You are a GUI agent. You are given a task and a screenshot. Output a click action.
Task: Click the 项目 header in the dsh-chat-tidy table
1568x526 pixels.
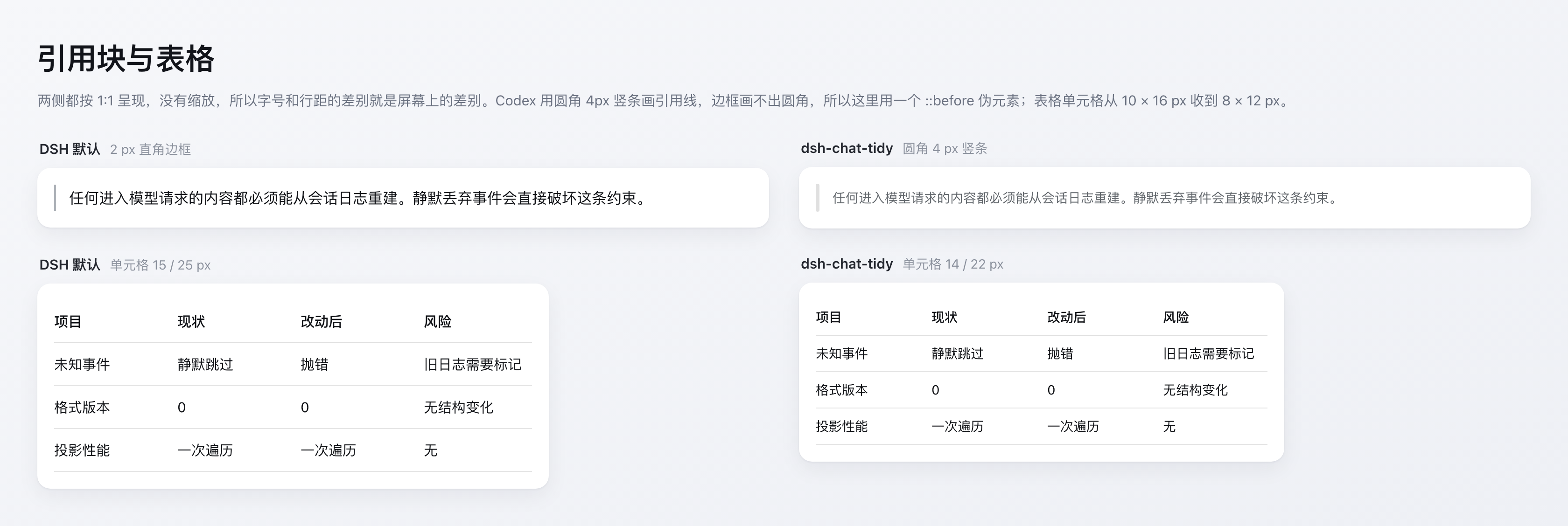[828, 317]
